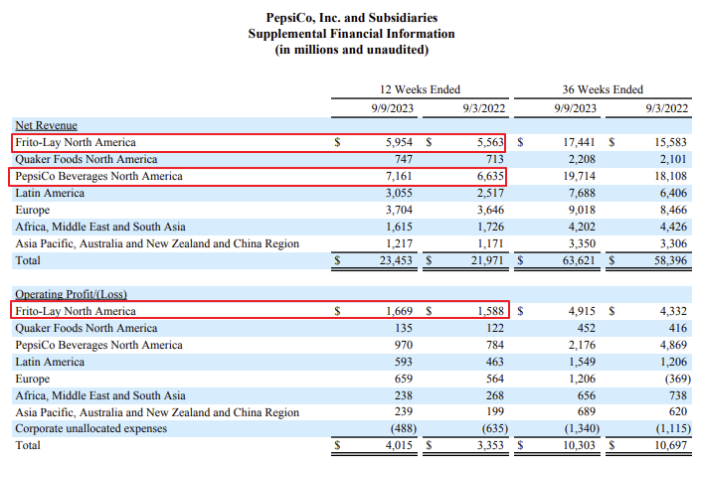Click the Europe operating loss value (369)
Screen dimensions: 710x480
pyautogui.click(x=677, y=379)
